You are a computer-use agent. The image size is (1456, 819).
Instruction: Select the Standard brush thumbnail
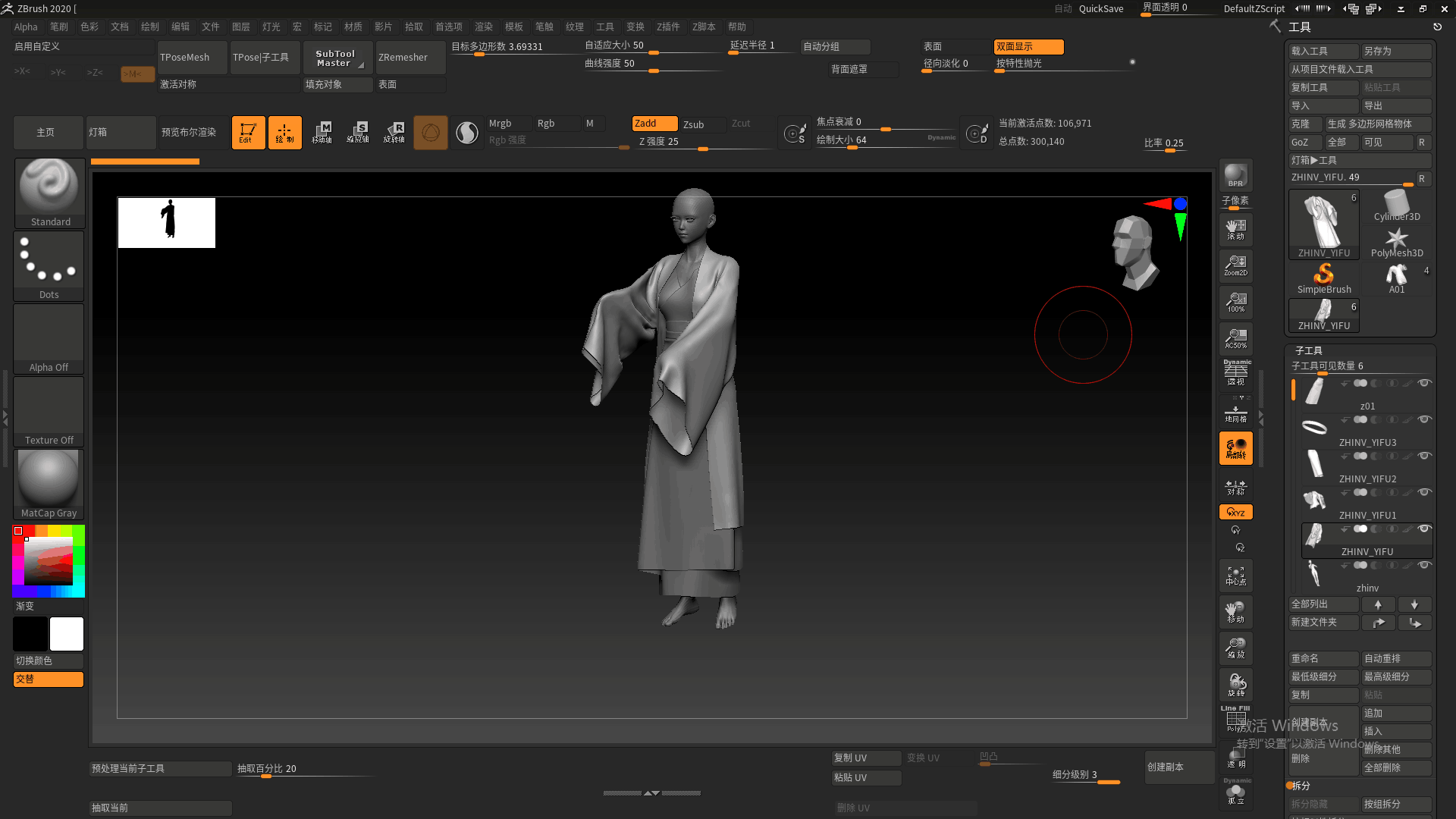pyautogui.click(x=49, y=193)
